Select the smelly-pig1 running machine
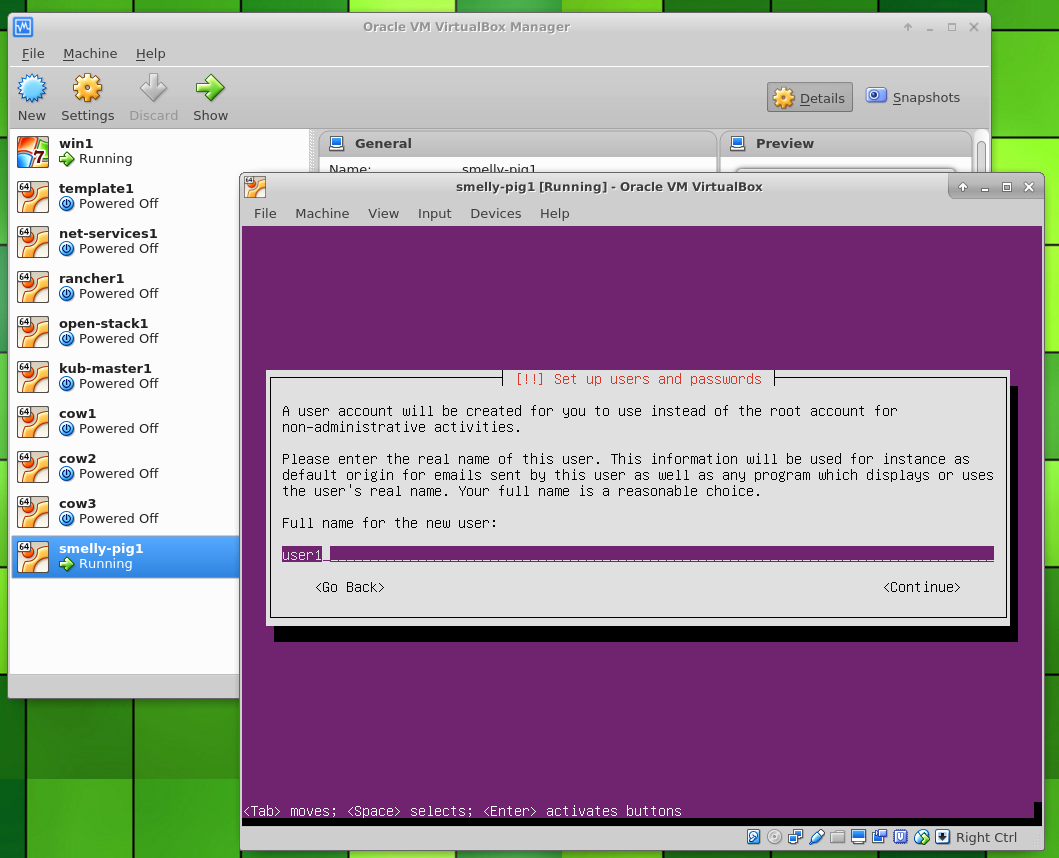 point(126,557)
